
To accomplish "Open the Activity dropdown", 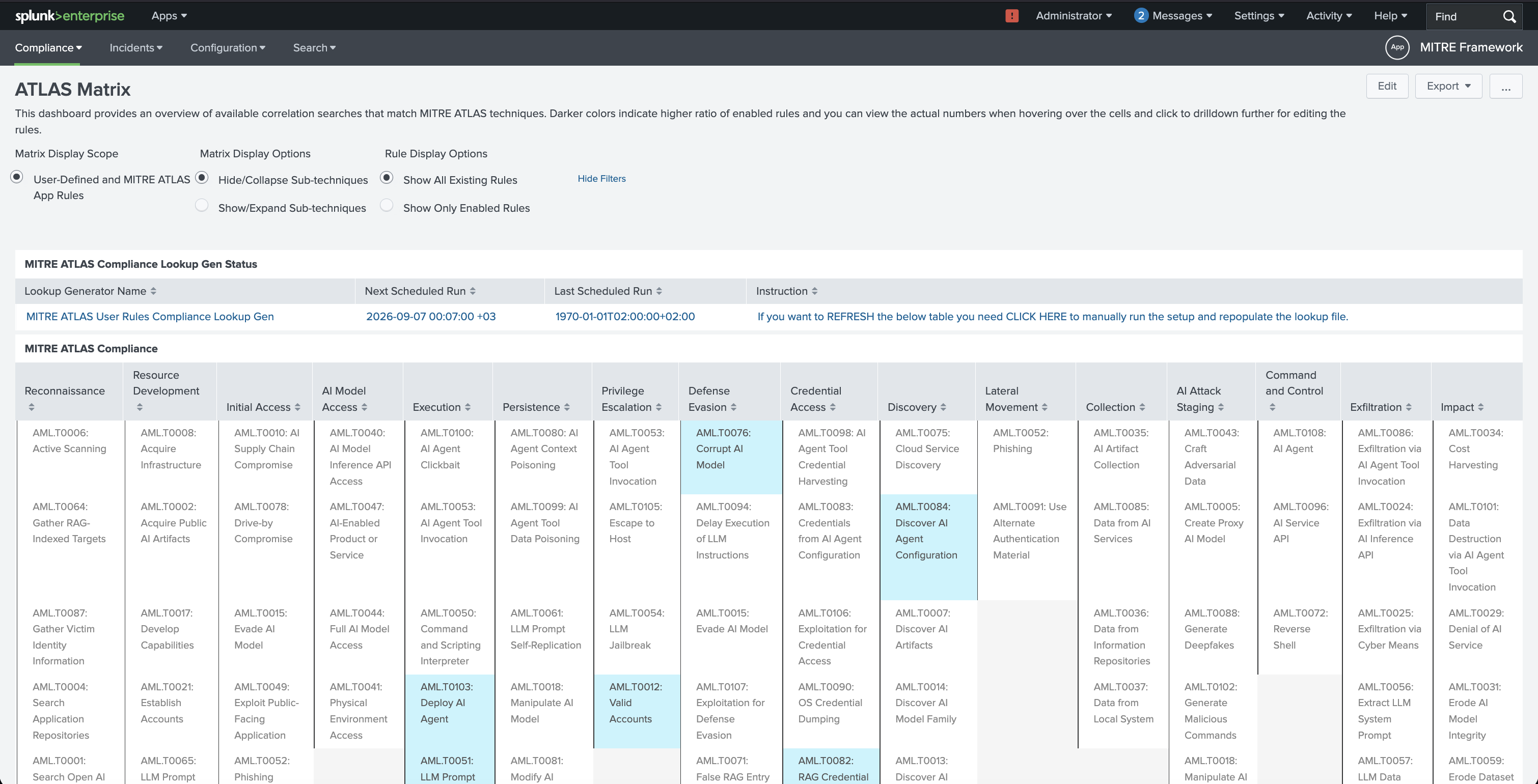I will 1329,16.
